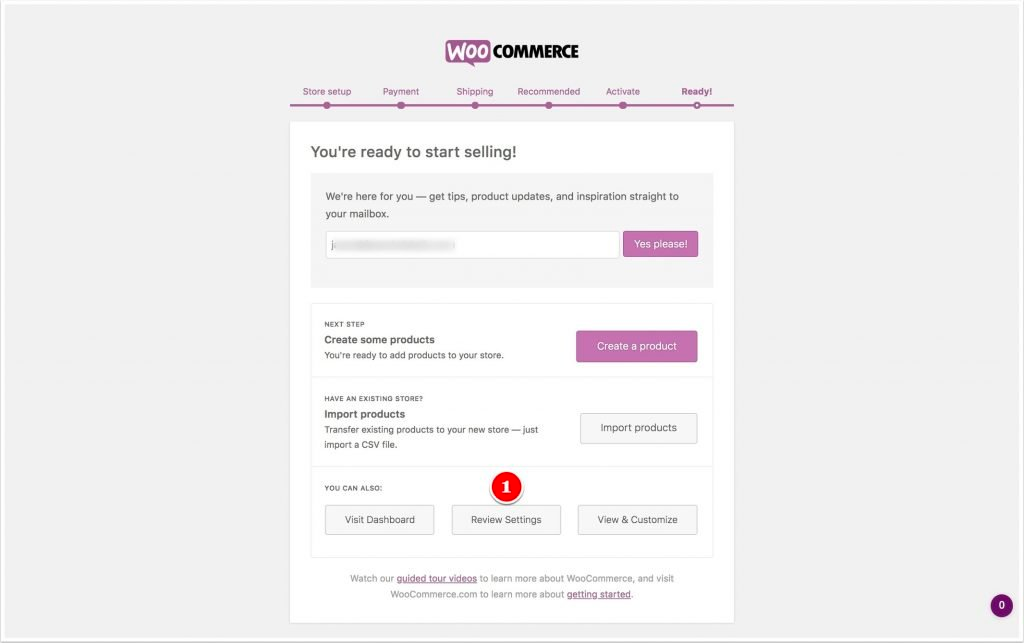1024x643 pixels.
Task: Open the Visit Dashboard page
Action: [x=379, y=519]
